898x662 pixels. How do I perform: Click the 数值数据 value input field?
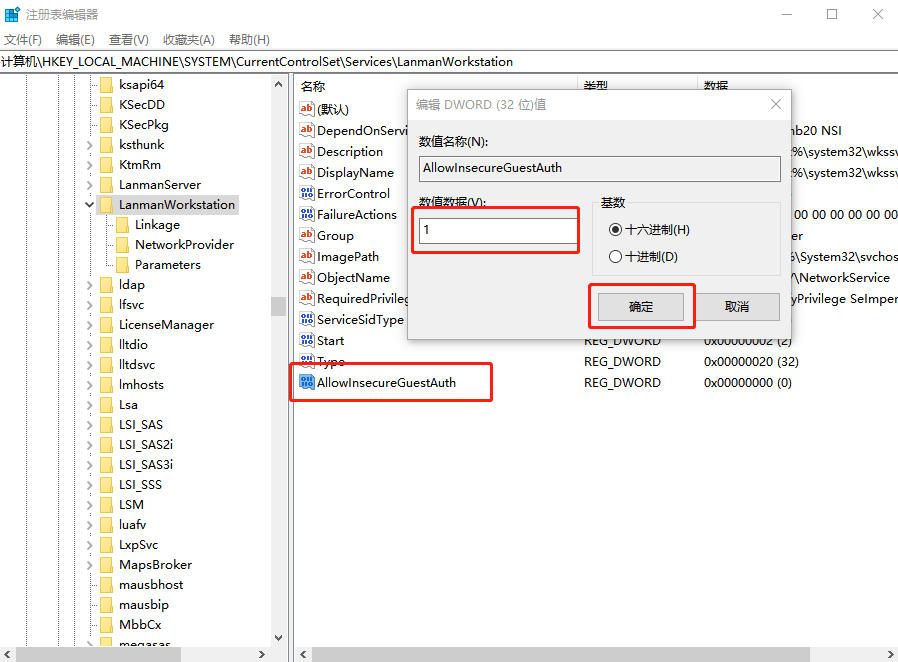498,230
